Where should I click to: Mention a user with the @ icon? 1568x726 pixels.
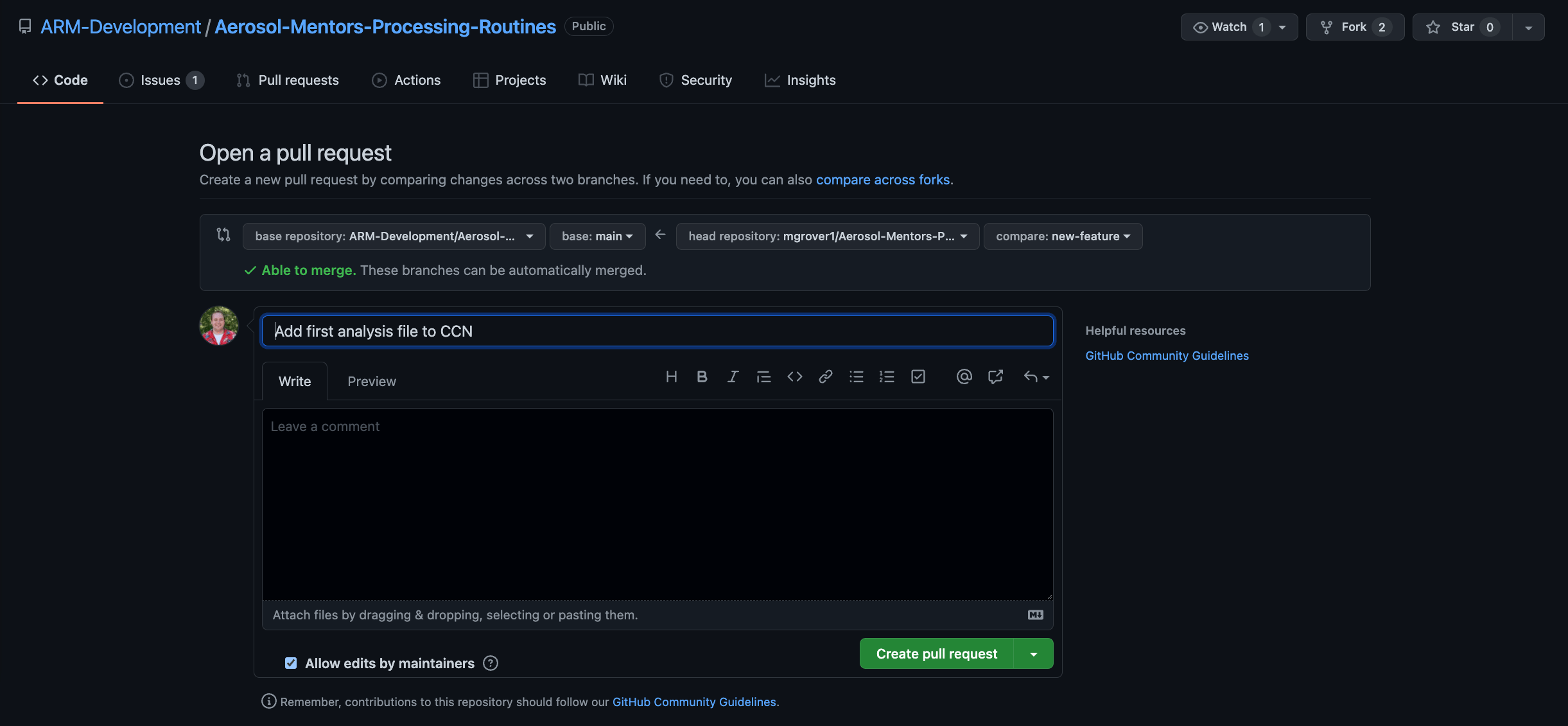(x=964, y=377)
